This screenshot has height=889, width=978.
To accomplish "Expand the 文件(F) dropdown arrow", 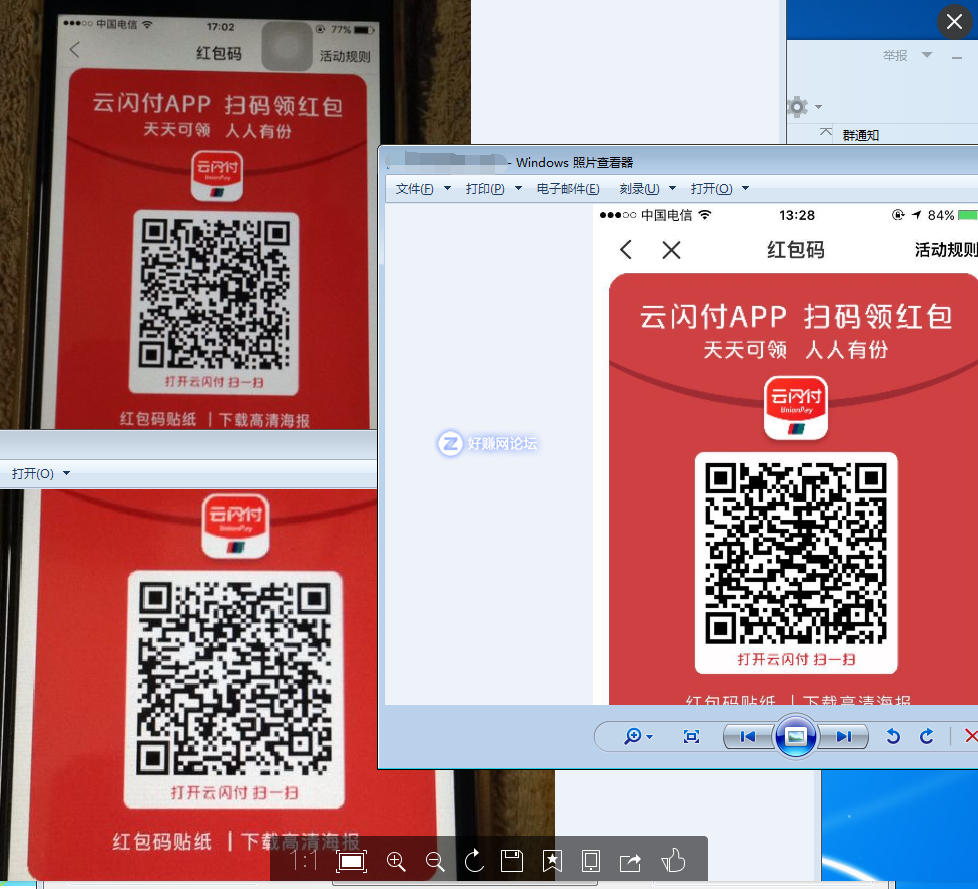I will coord(447,188).
